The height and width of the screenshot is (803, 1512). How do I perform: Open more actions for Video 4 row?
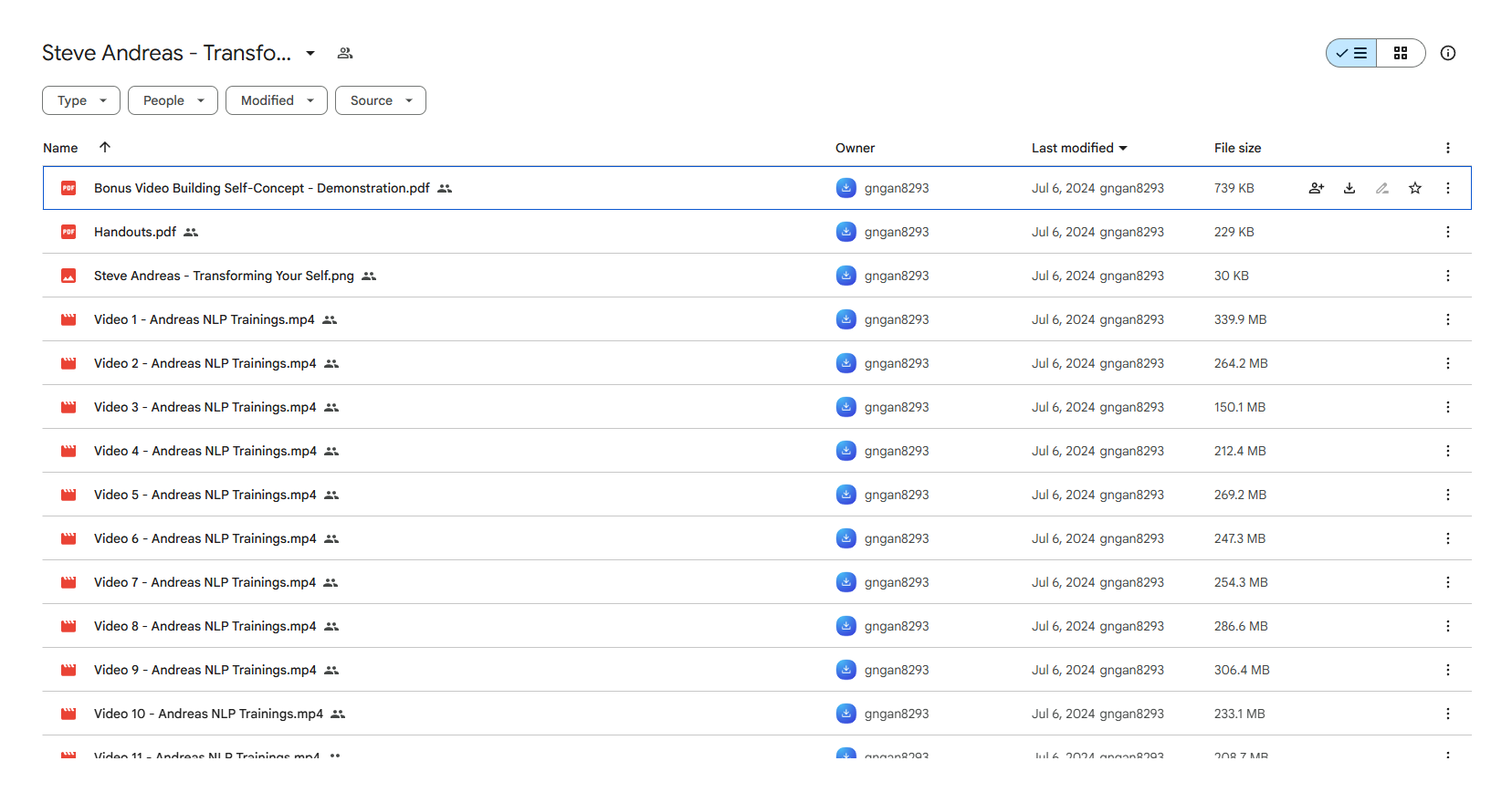click(x=1448, y=451)
